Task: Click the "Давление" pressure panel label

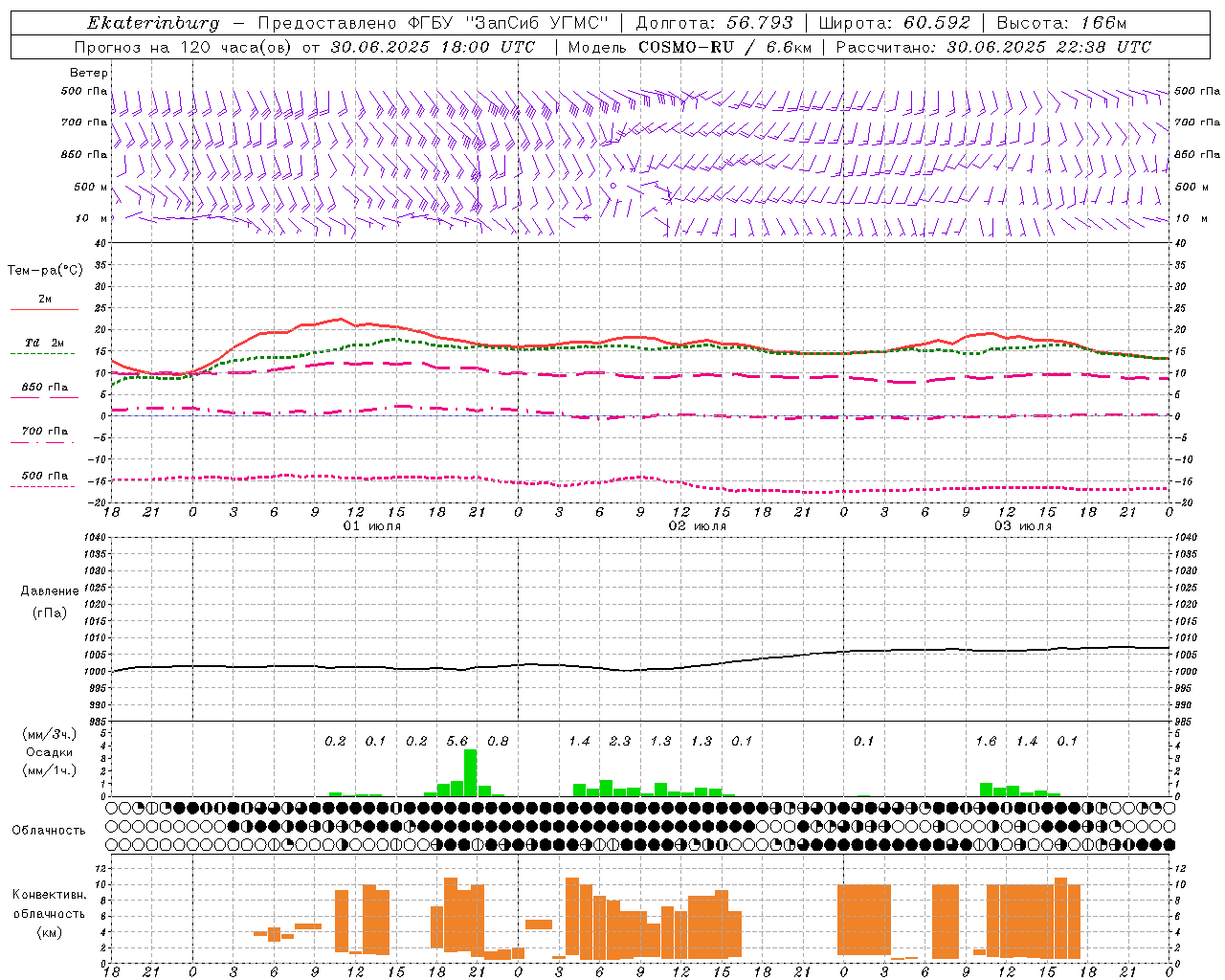Action: (x=50, y=591)
